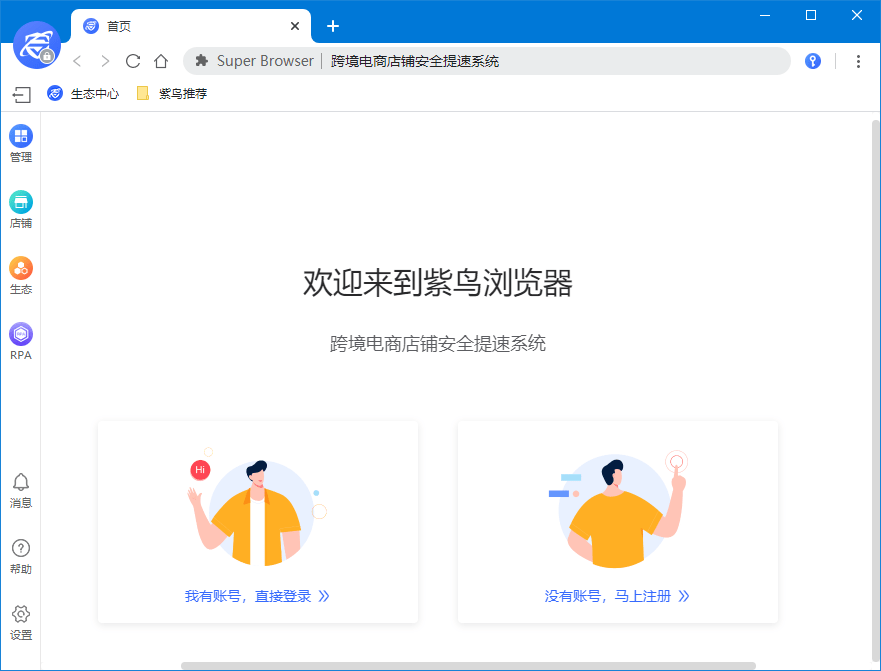Collapse the sidebar using the arrow icon
881x671 pixels.
pyautogui.click(x=20, y=95)
